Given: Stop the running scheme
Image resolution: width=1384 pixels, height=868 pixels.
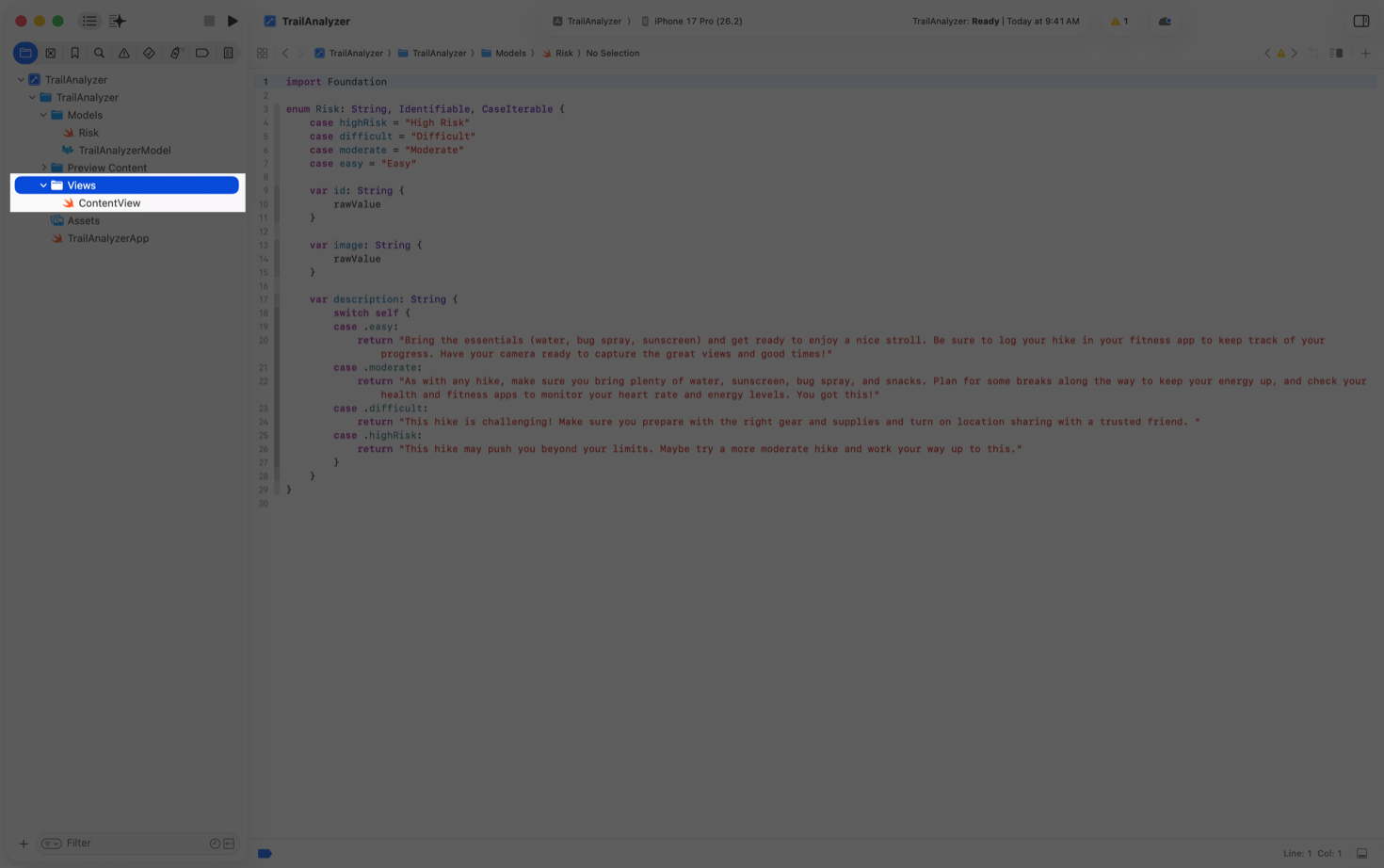Looking at the screenshot, I should coord(209,21).
